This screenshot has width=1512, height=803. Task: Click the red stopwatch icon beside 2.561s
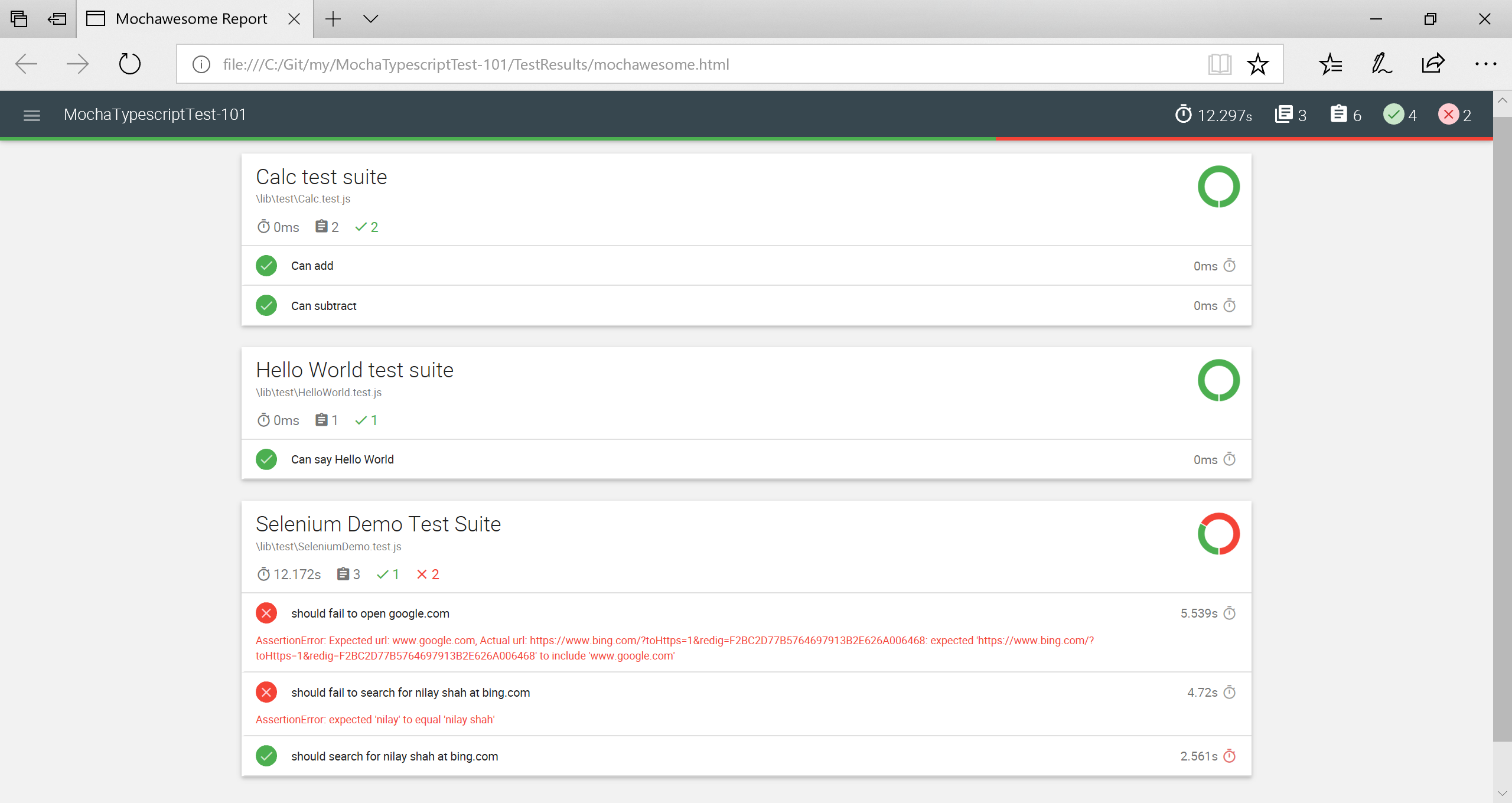(x=1230, y=756)
